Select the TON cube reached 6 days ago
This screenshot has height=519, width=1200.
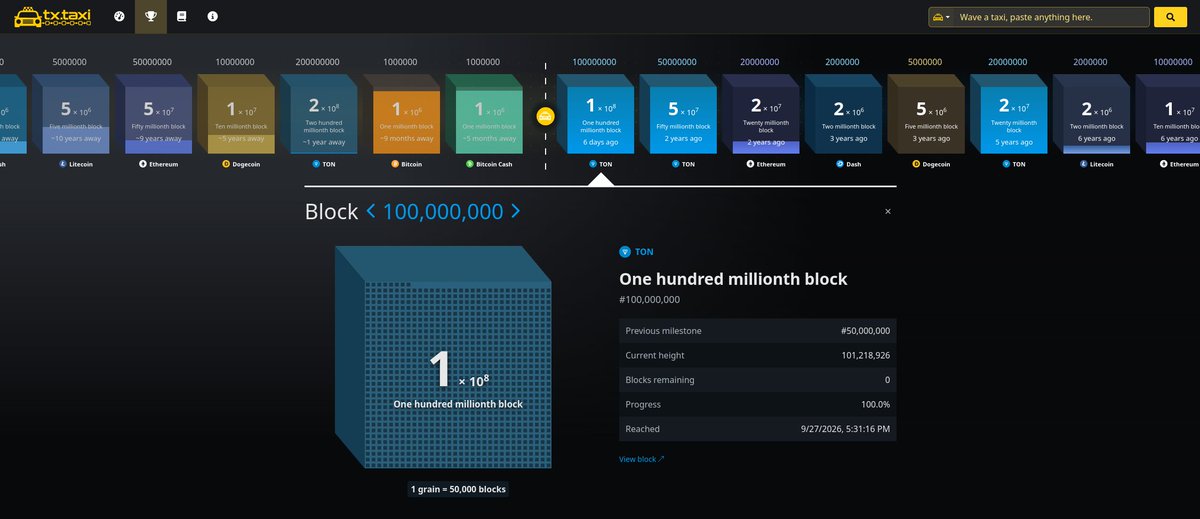(598, 114)
